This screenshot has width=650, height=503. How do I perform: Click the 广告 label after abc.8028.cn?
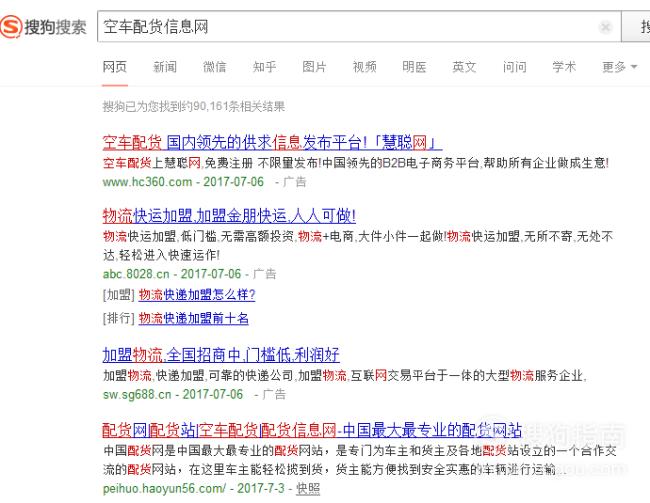click(264, 274)
